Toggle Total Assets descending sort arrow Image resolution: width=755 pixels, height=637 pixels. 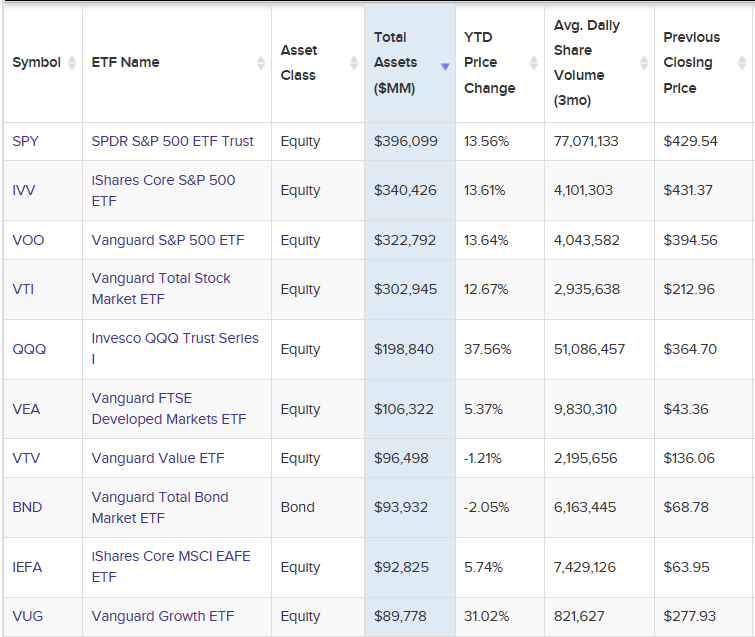point(445,66)
